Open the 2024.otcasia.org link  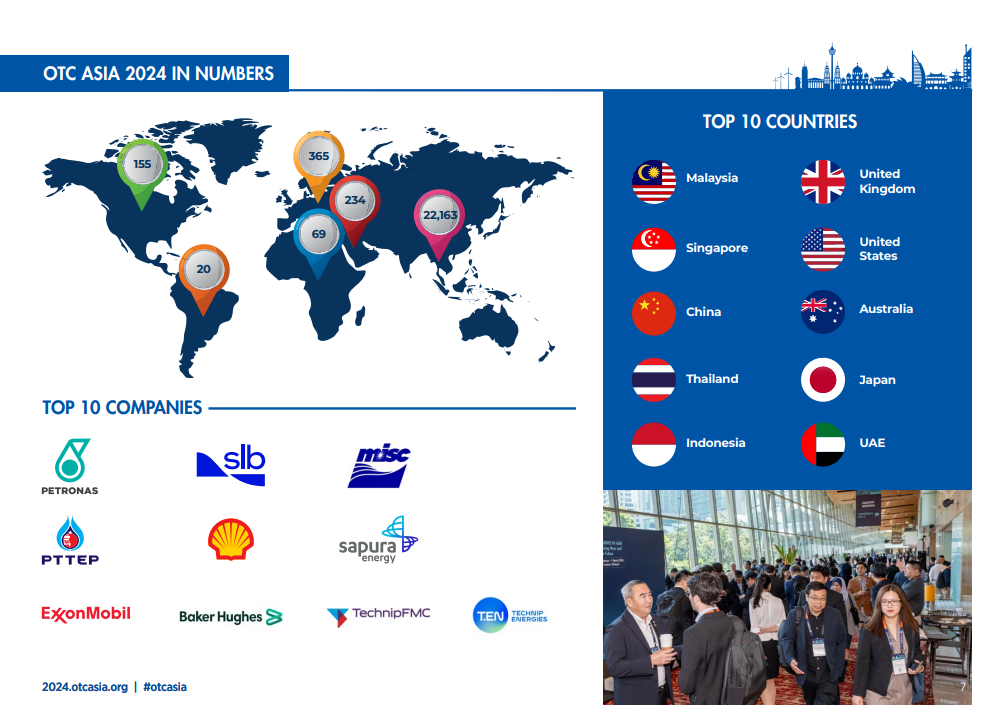[x=85, y=687]
